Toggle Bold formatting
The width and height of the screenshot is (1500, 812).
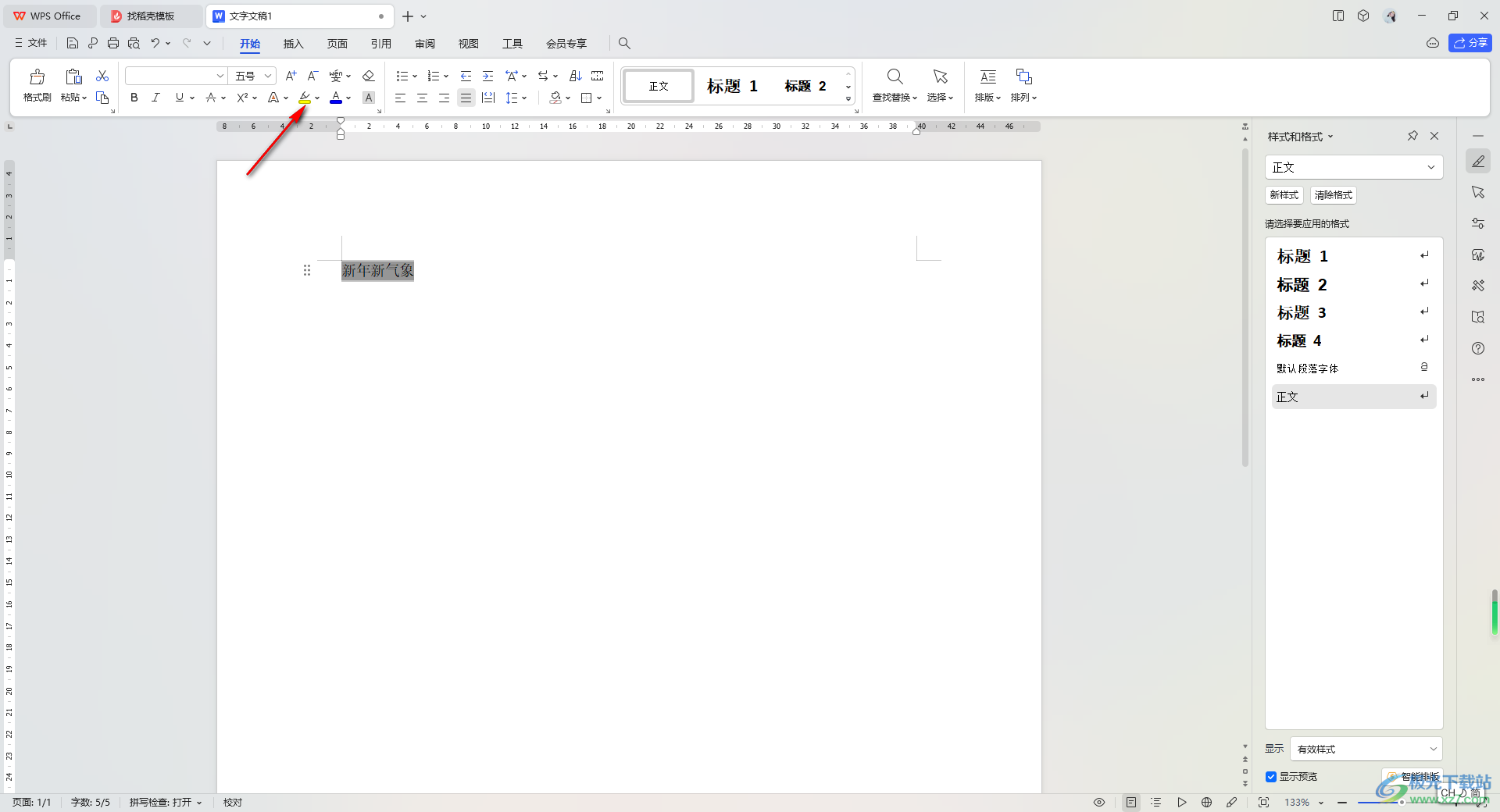[x=134, y=98]
